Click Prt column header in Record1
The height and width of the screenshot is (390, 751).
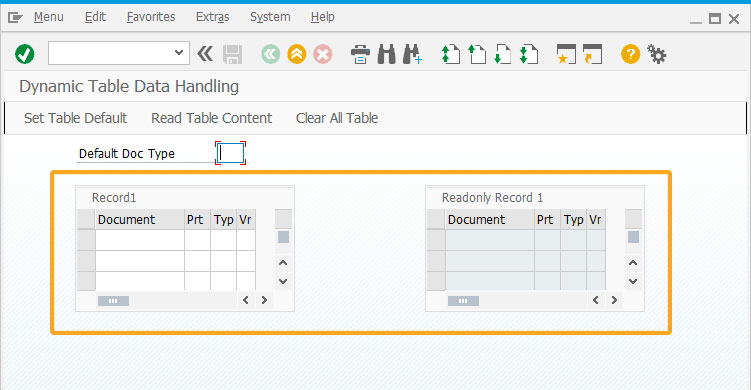197,219
